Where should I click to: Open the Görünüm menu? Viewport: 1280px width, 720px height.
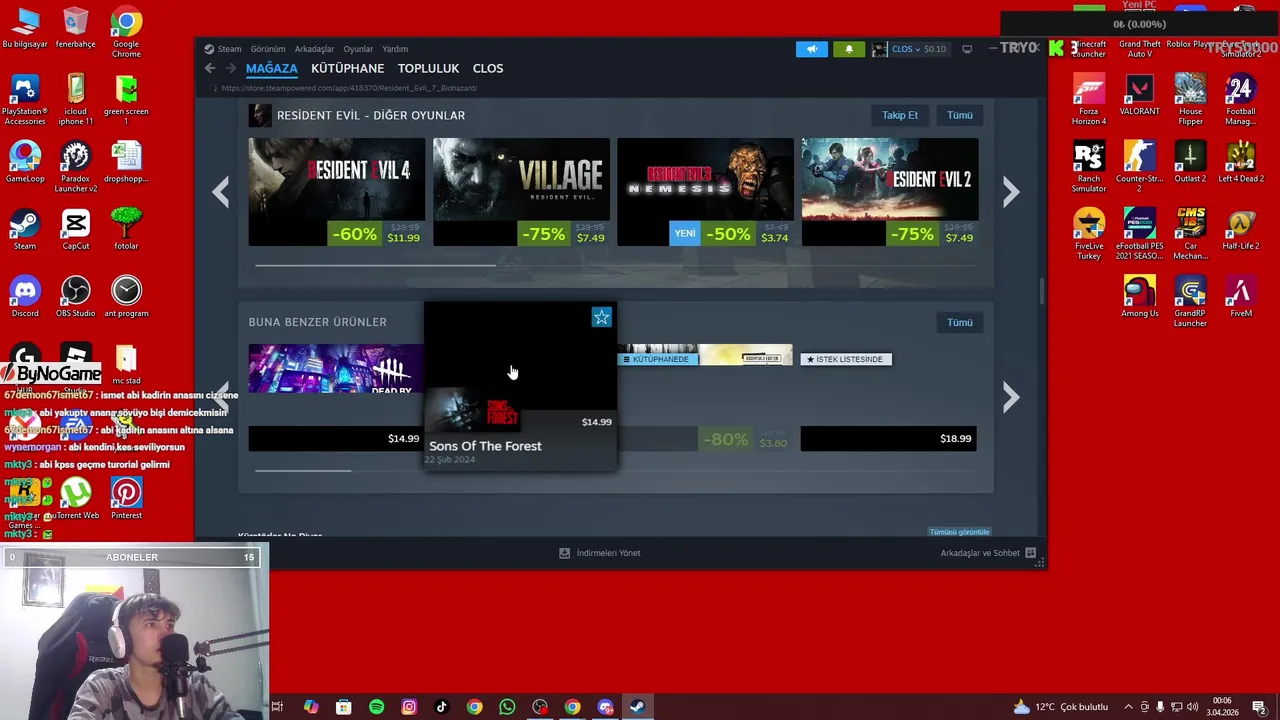[268, 49]
